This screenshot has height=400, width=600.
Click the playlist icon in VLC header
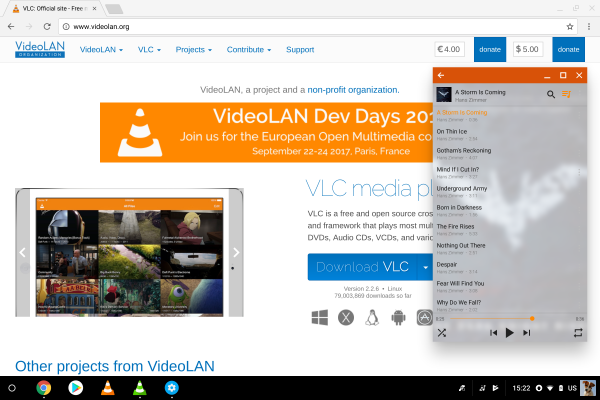pos(567,94)
